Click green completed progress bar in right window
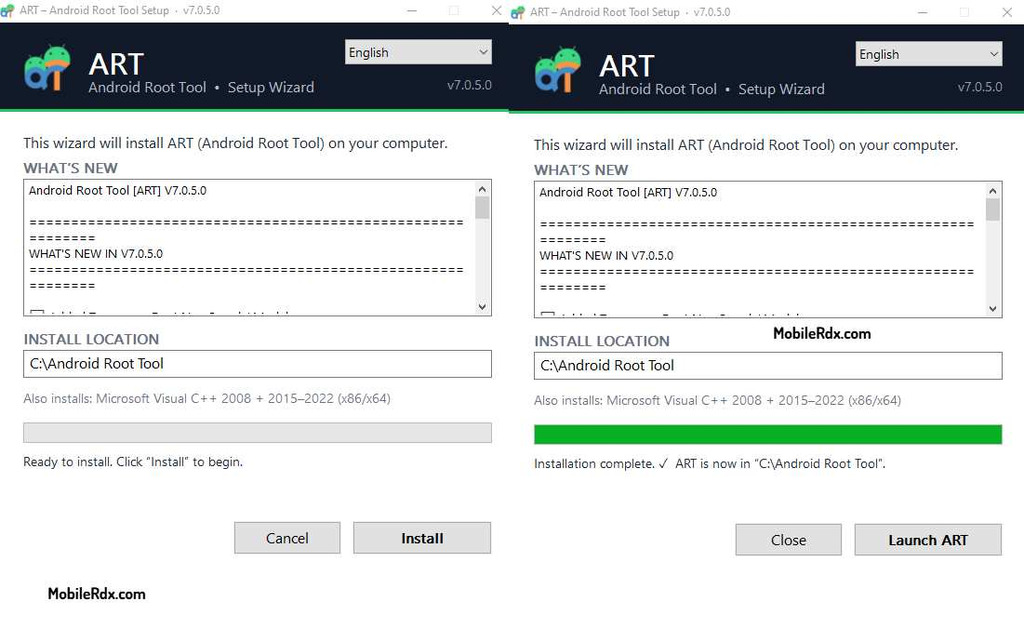 click(768, 434)
